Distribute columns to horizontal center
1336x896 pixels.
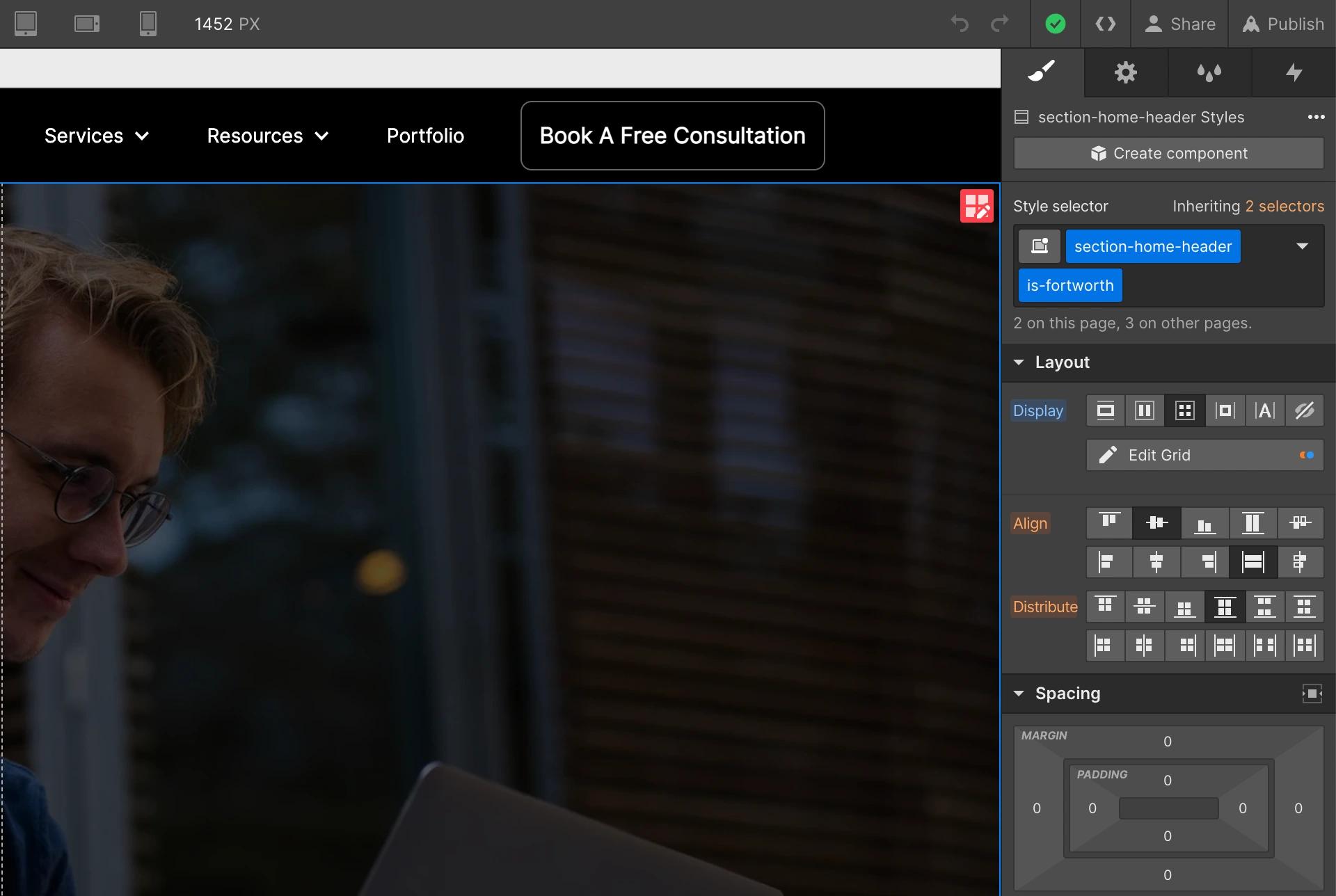pyautogui.click(x=1145, y=646)
